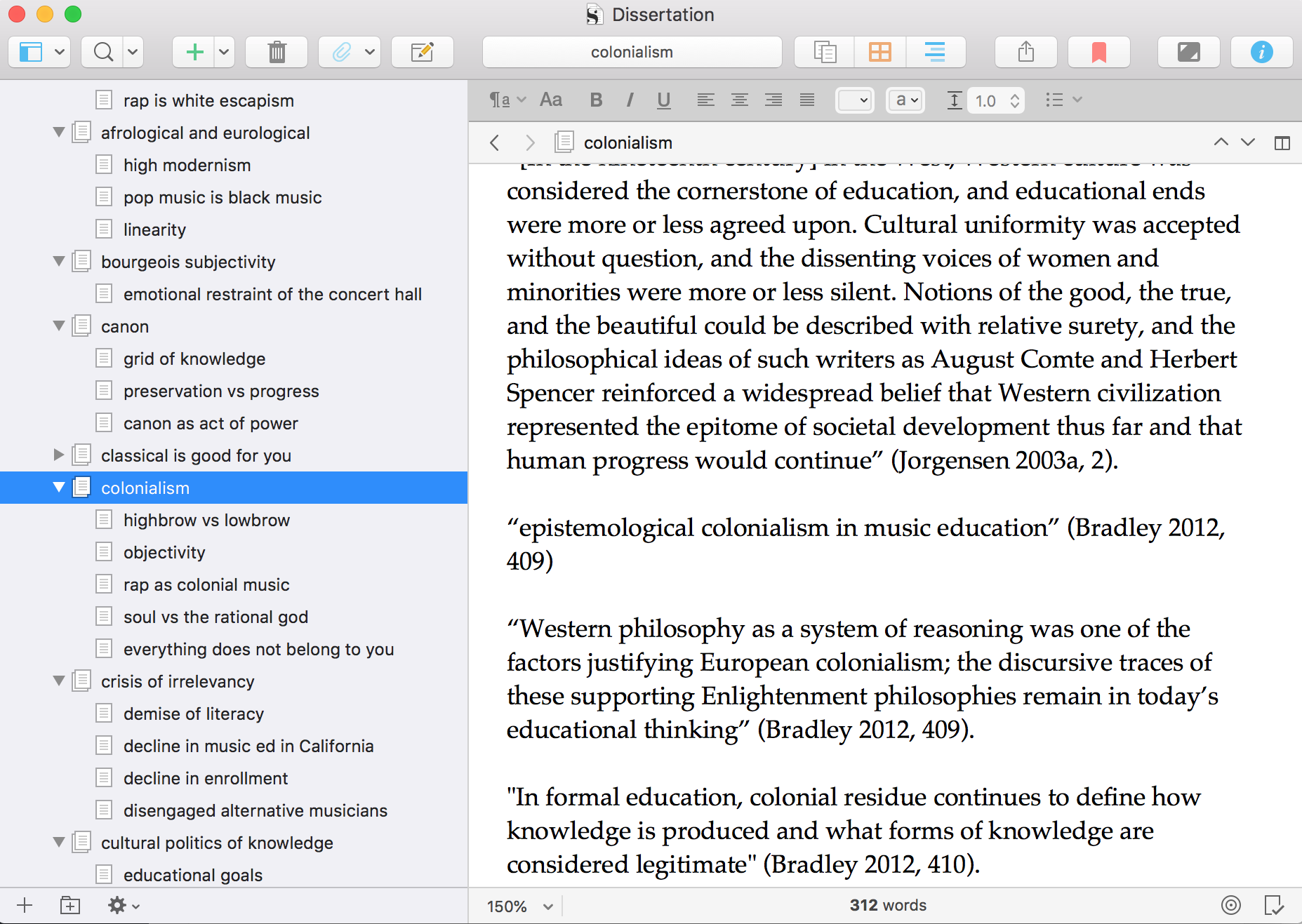Switch to Scrivenings document view

(x=825, y=52)
